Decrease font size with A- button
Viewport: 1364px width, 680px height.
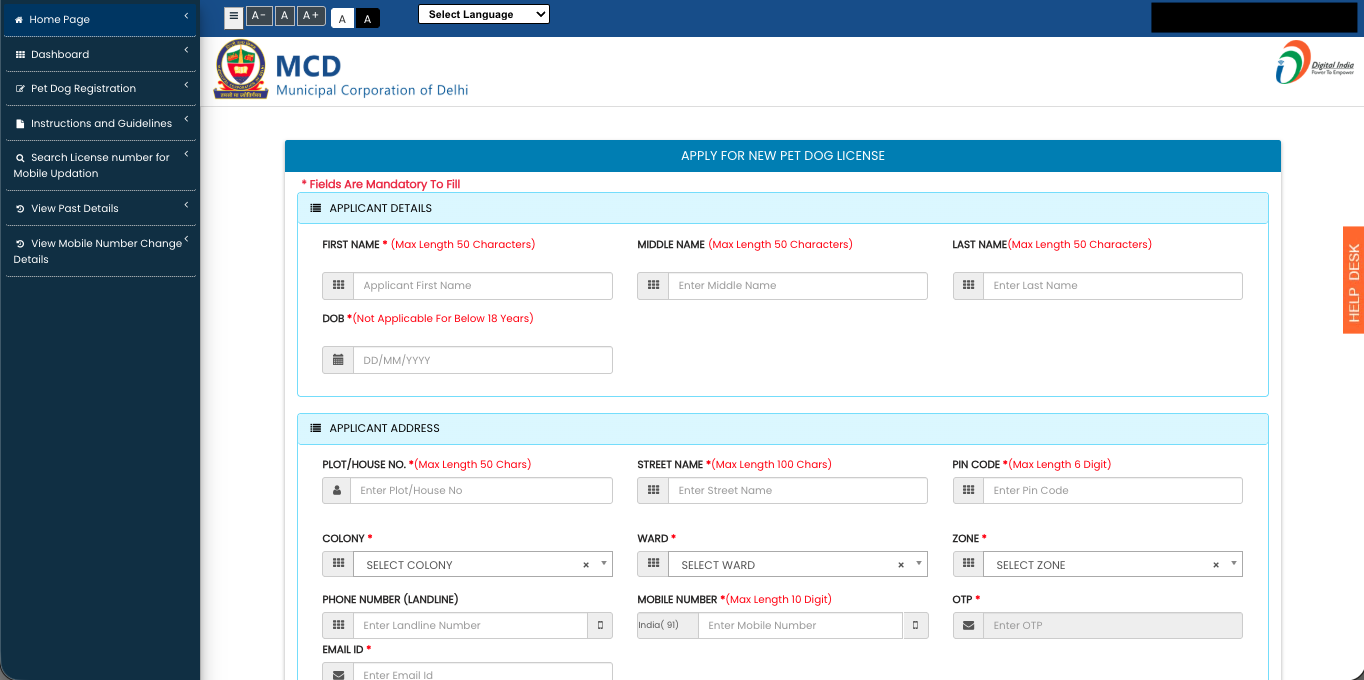(259, 16)
